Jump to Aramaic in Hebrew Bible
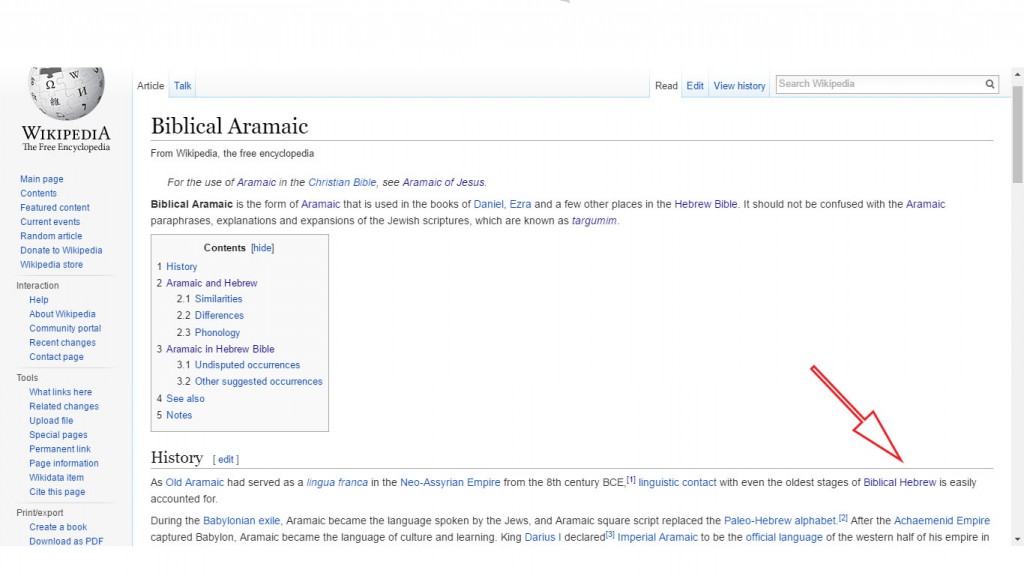The width and height of the screenshot is (1024, 576). pyautogui.click(x=220, y=349)
